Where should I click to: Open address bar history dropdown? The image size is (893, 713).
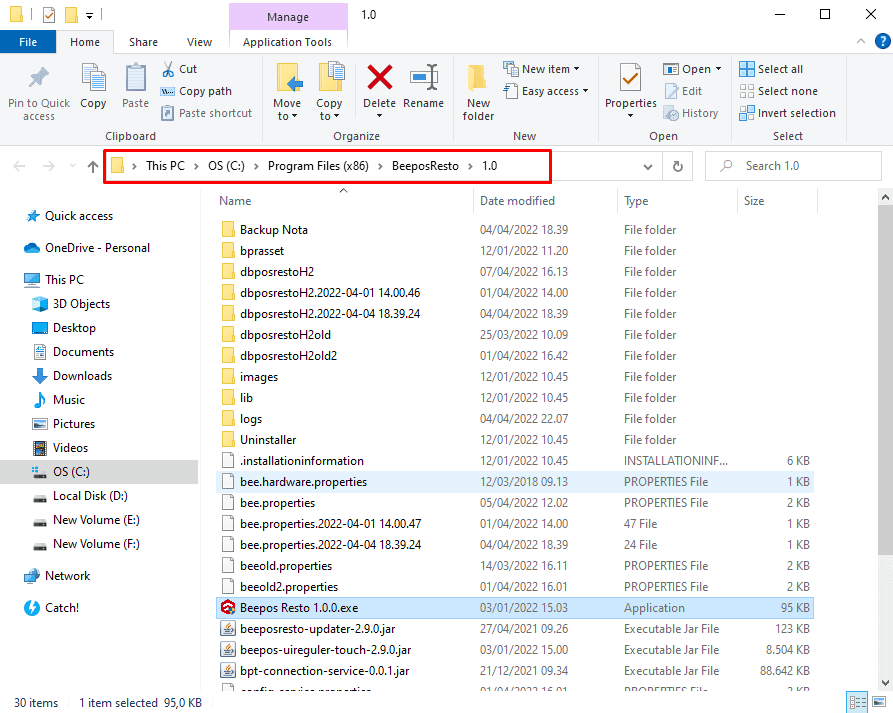[x=648, y=166]
